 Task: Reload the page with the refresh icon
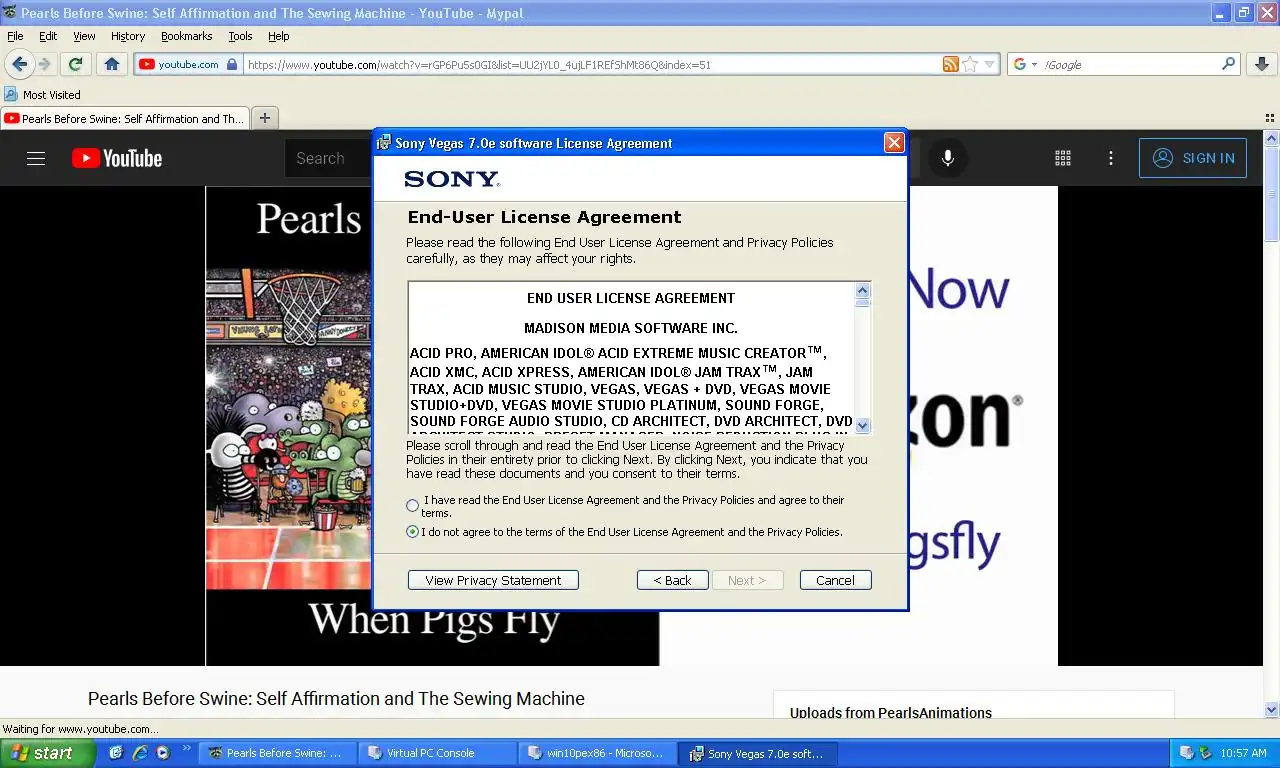pos(75,64)
